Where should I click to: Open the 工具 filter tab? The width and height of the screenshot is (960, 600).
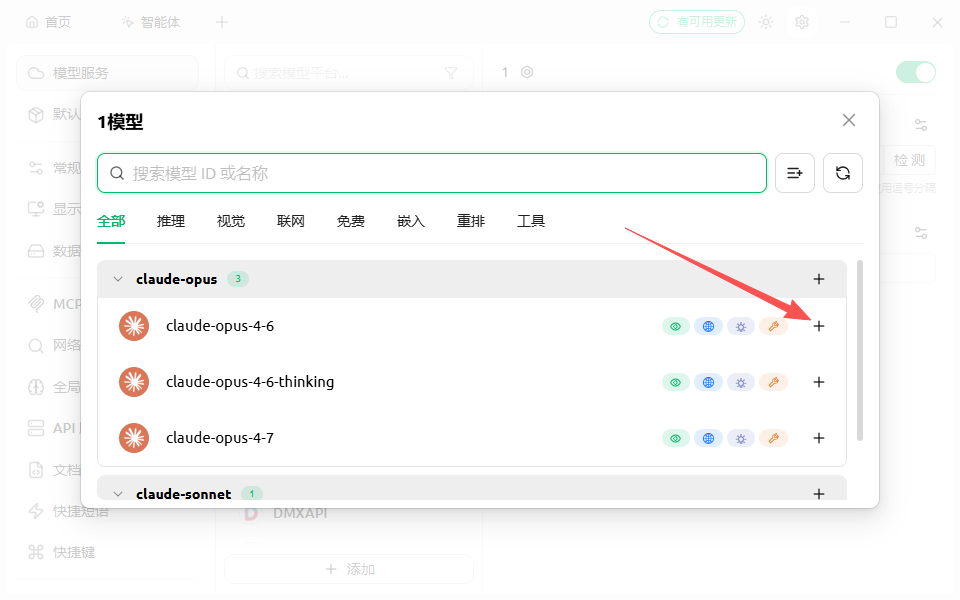[531, 221]
